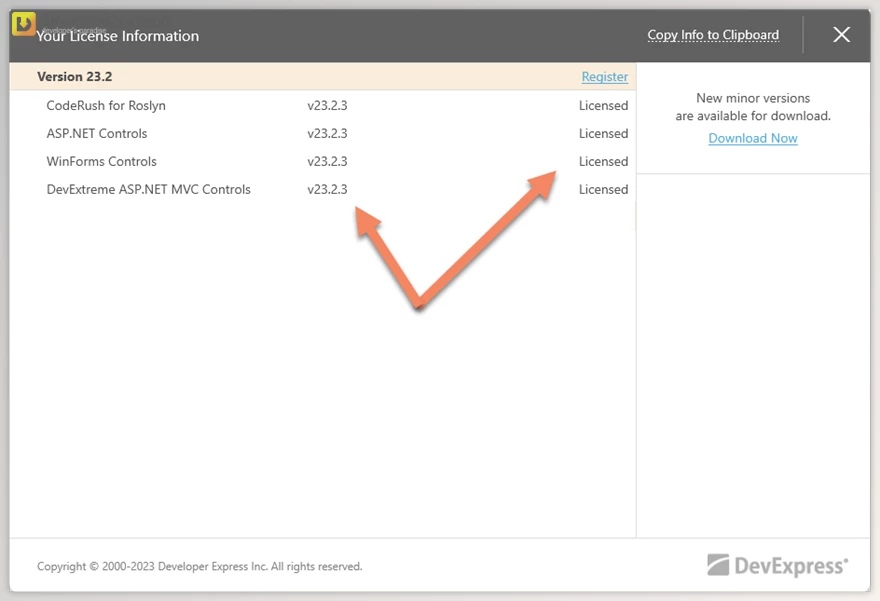Click Copy Info to Clipboard
Viewport: 880px width, 601px height.
point(712,35)
